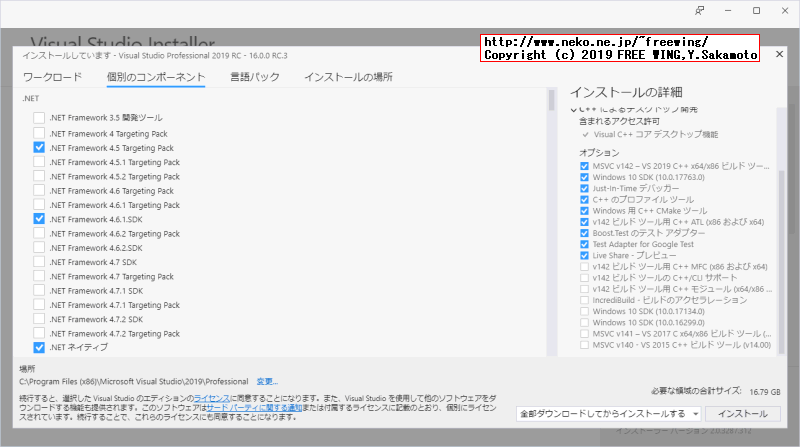The height and width of the screenshot is (447, 800).
Task: Uncheck MSVC v142 VS 2019 C++ build tools
Action: 584,166
